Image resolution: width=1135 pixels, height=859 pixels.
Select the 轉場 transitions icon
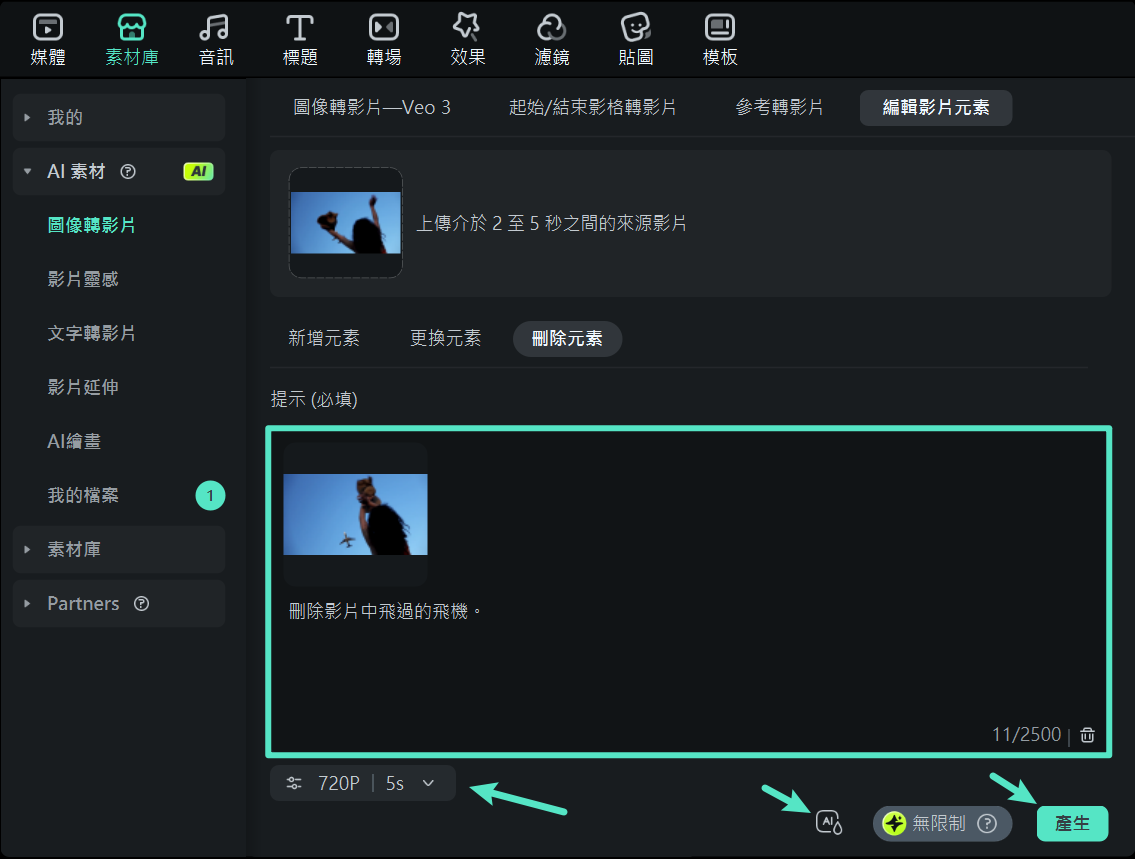(384, 38)
